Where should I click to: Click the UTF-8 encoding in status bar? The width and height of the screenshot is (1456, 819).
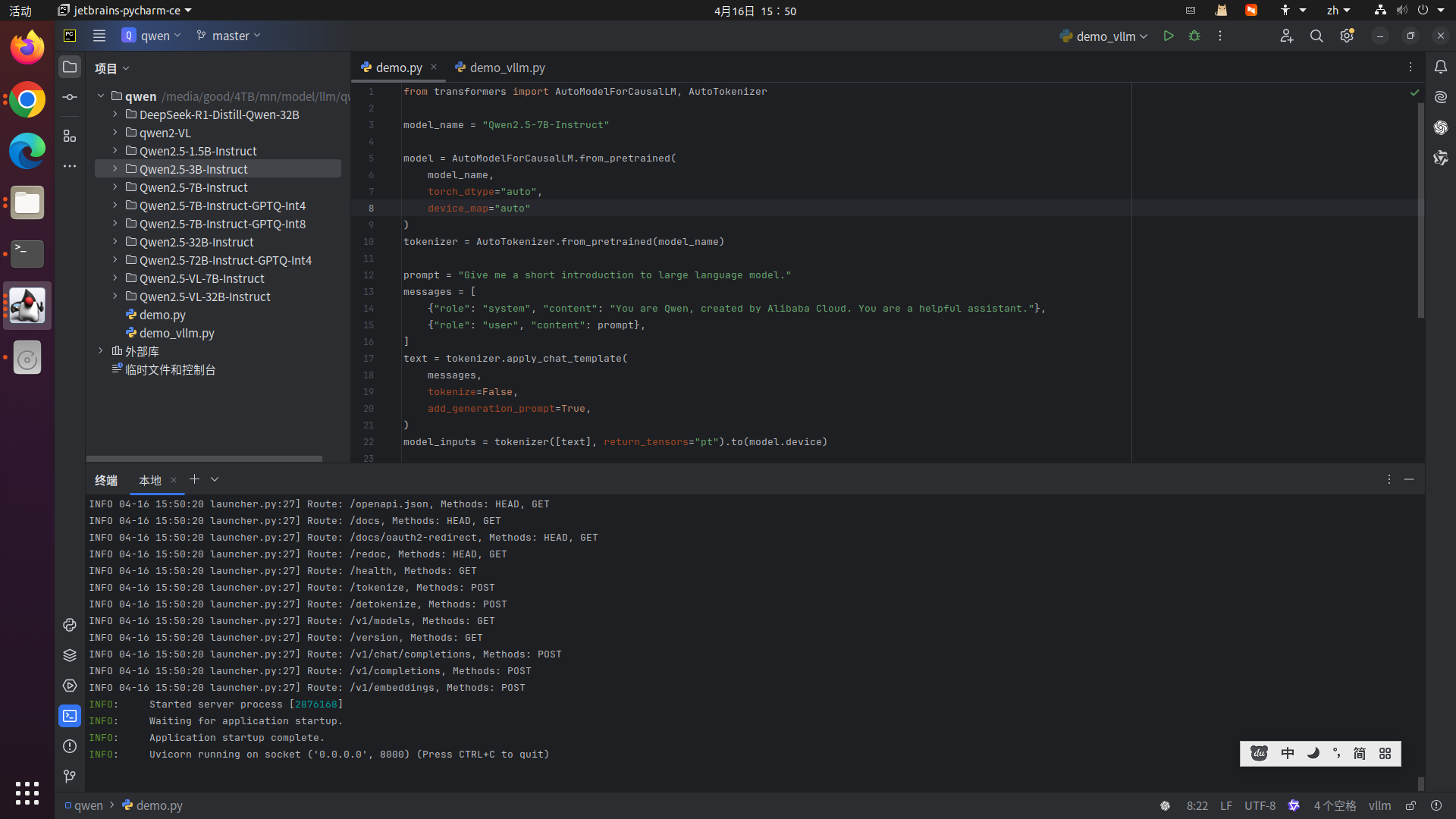click(1260, 805)
